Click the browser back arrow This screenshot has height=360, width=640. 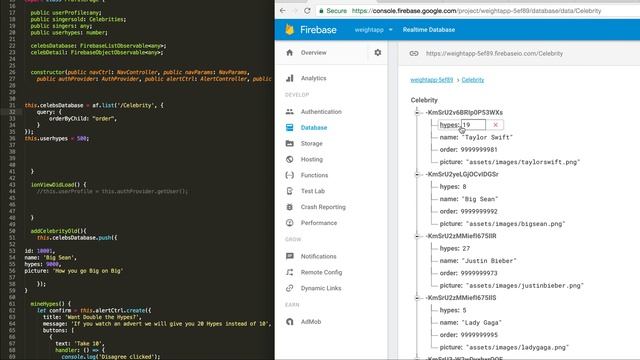tap(283, 11)
